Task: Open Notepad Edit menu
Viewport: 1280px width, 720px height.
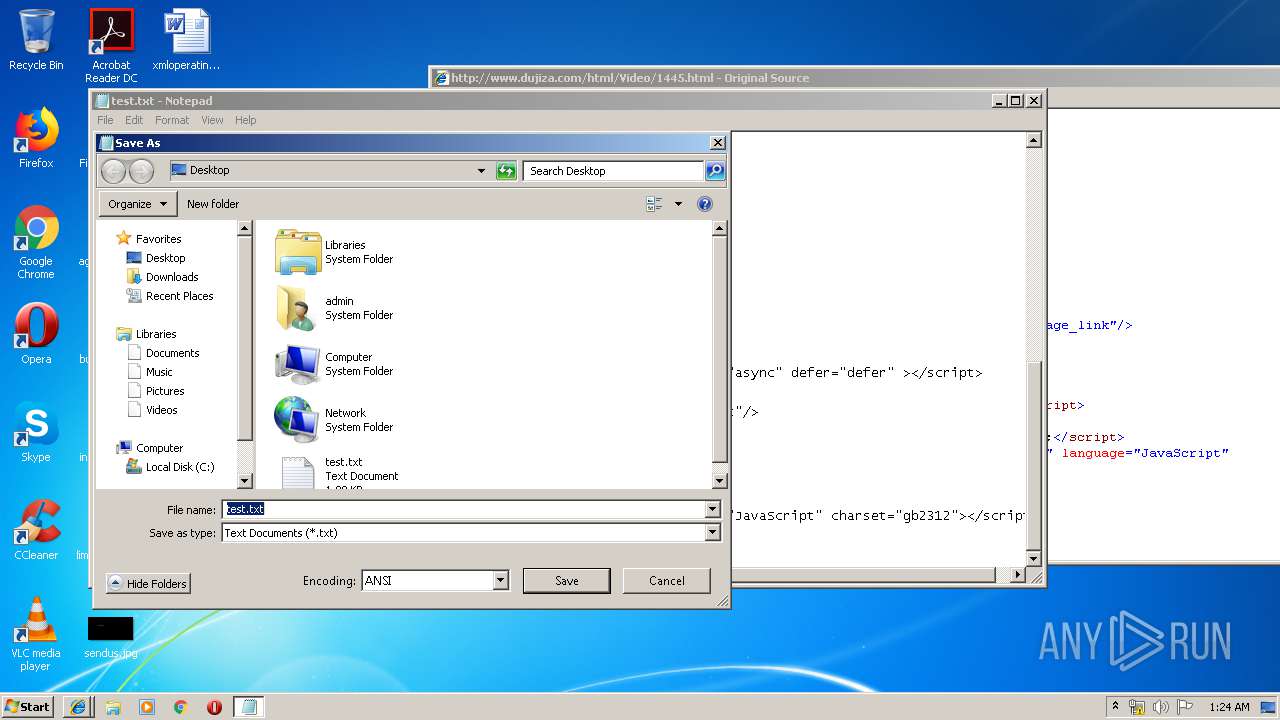Action: coord(134,120)
